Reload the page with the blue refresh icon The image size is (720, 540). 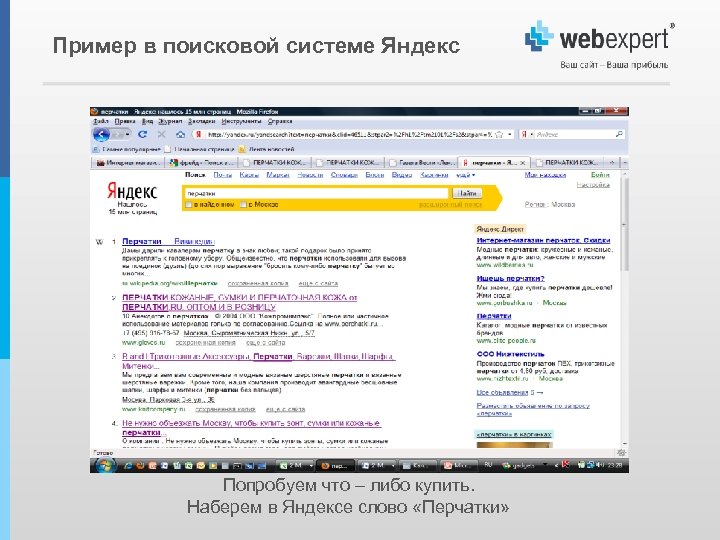click(x=143, y=134)
